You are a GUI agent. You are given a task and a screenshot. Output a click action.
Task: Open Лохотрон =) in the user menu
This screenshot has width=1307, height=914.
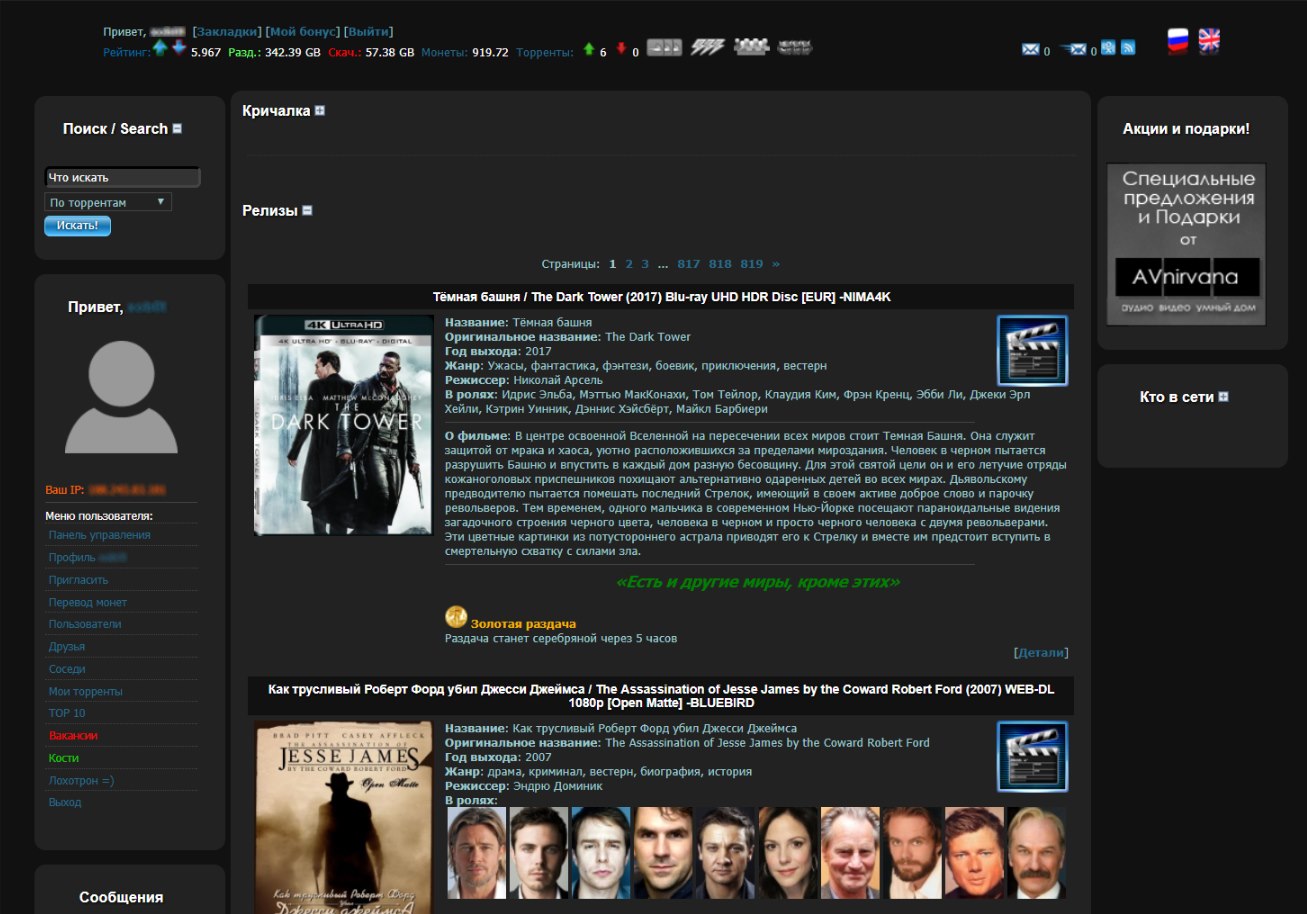[x=81, y=780]
